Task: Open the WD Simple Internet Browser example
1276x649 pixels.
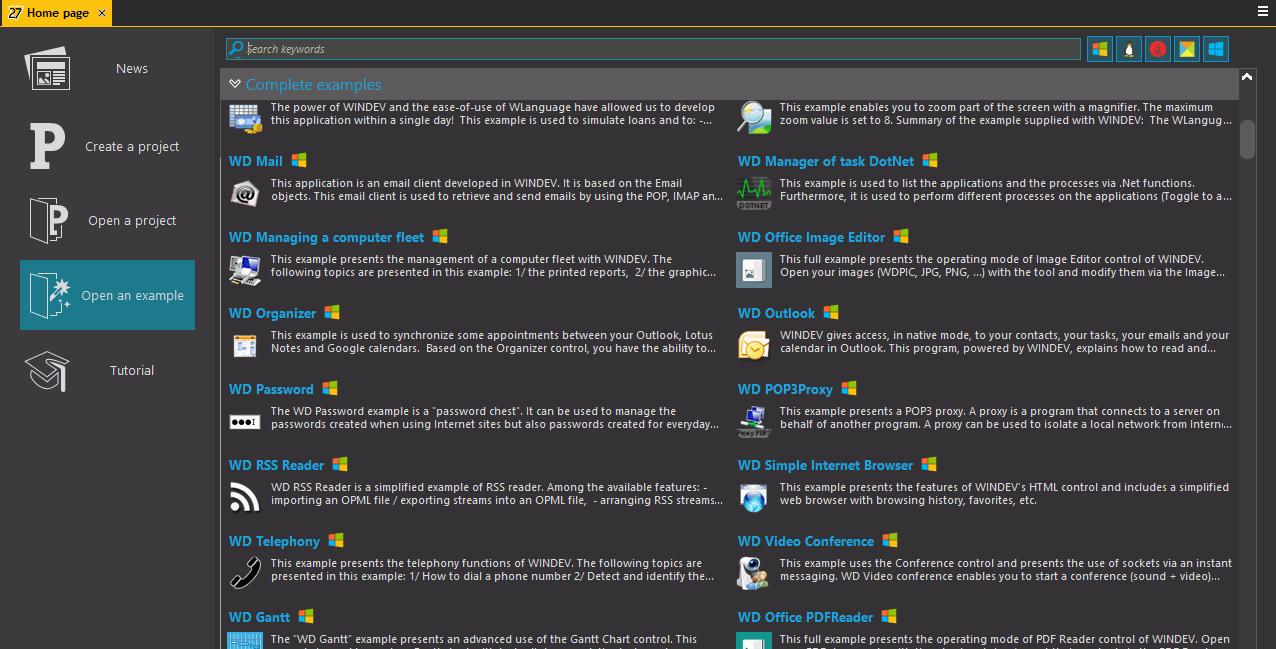Action: pyautogui.click(x=826, y=465)
